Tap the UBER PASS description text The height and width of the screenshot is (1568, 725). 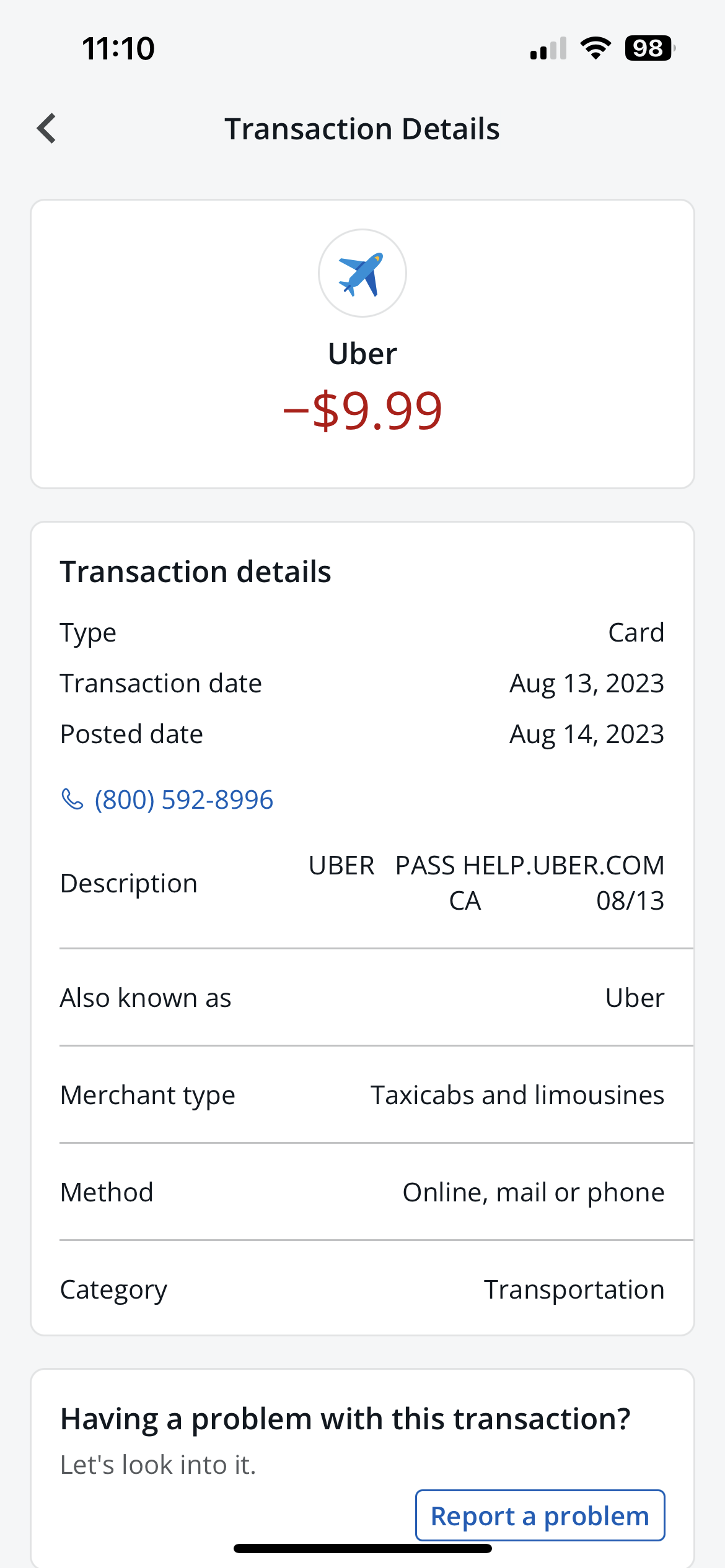click(486, 882)
